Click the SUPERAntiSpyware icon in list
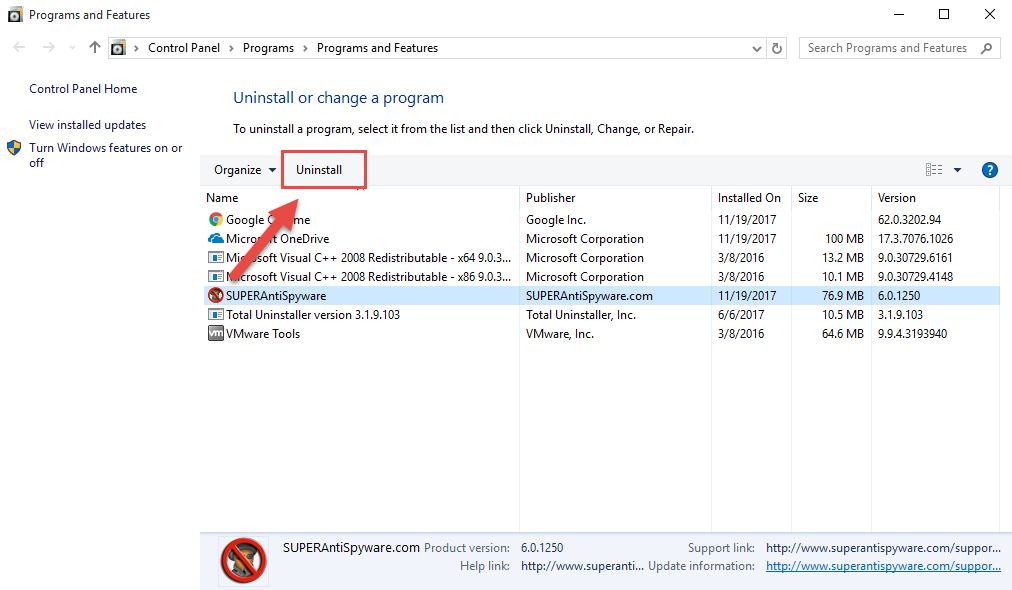1012x590 pixels. tap(216, 296)
